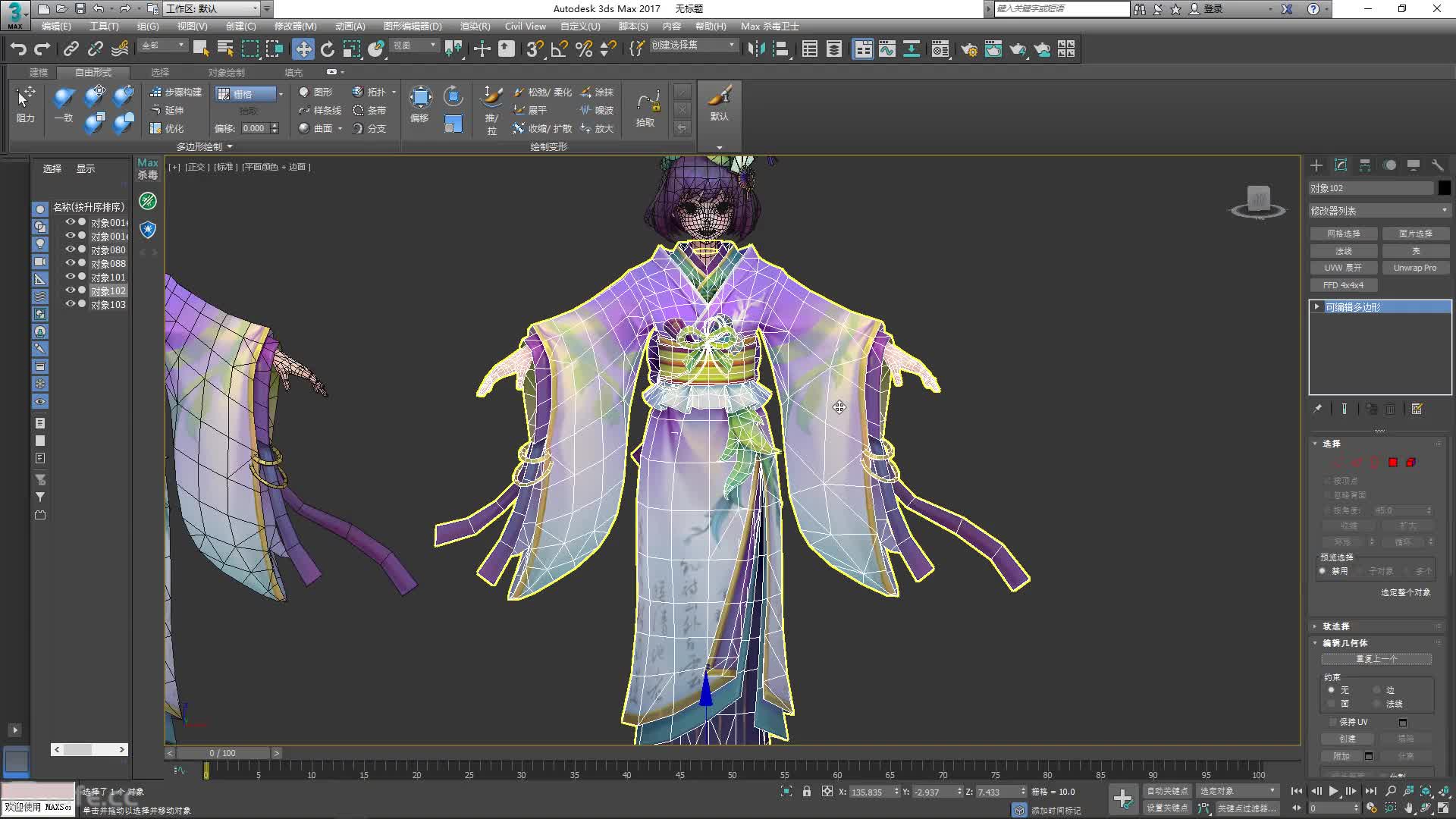This screenshot has height=819, width=1456.
Task: Click the black object color swatch
Action: click(x=1444, y=188)
